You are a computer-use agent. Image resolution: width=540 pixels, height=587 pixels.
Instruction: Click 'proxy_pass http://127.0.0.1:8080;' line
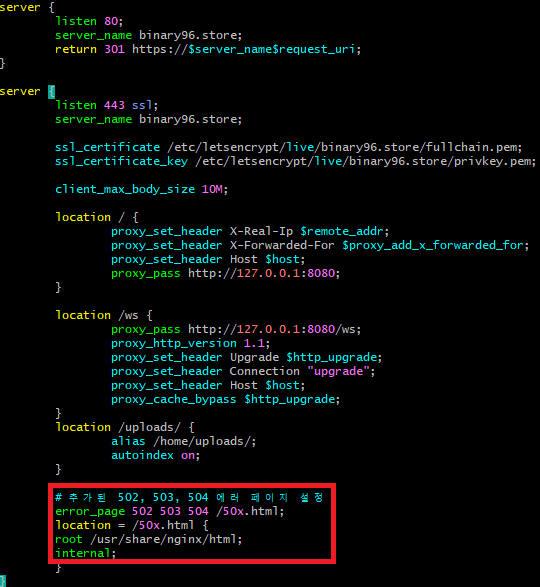pyautogui.click(x=225, y=273)
